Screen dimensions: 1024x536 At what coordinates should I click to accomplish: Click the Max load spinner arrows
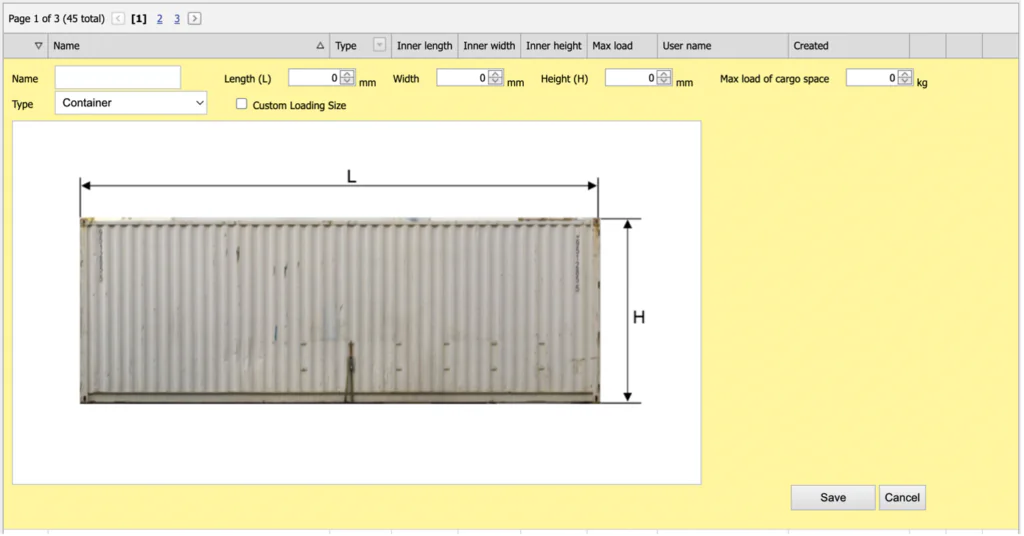[x=905, y=78]
